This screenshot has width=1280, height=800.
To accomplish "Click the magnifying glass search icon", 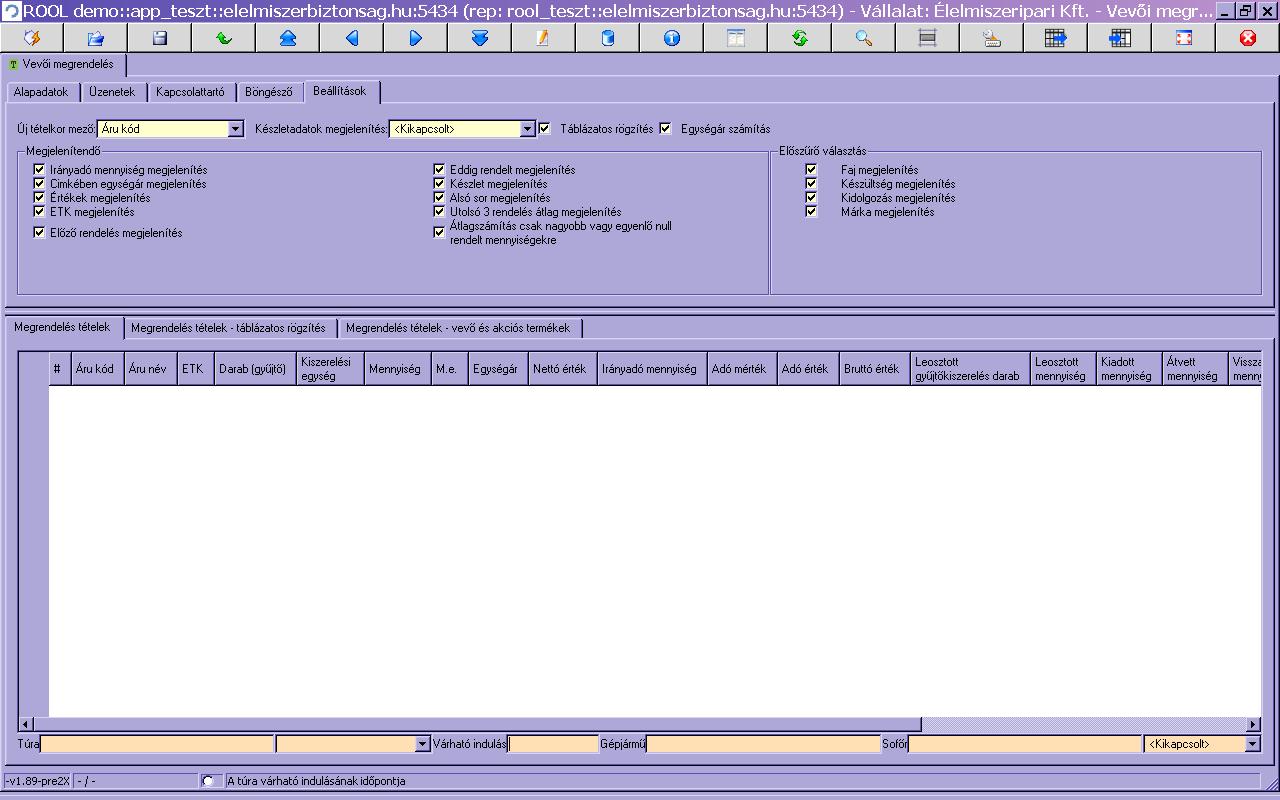I will [x=864, y=38].
